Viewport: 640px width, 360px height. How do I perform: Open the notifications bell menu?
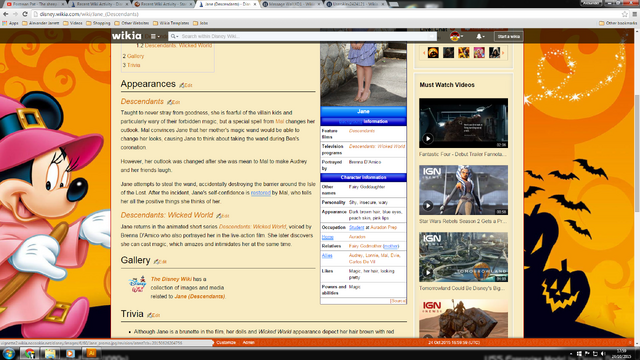480,36
